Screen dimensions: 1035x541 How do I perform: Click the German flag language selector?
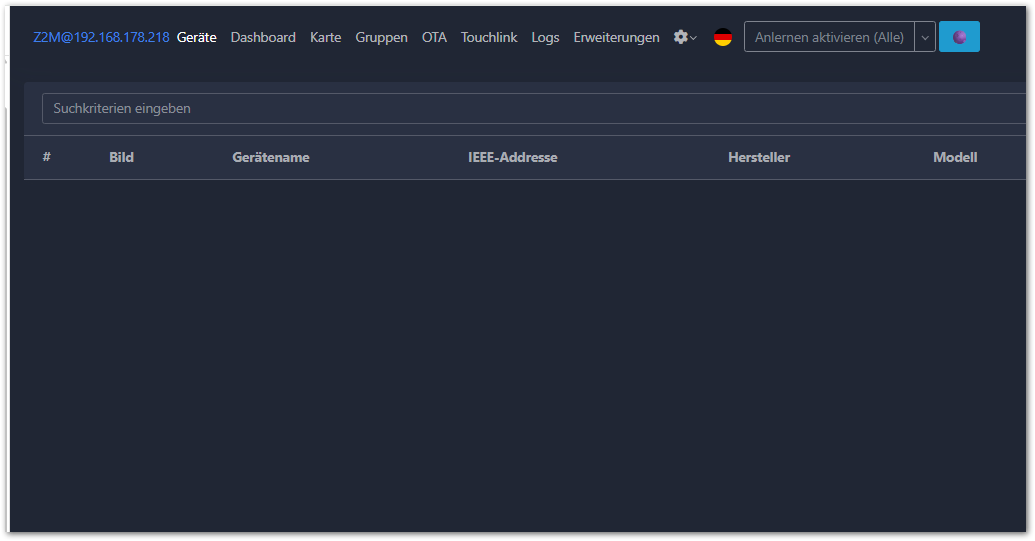[x=722, y=37]
